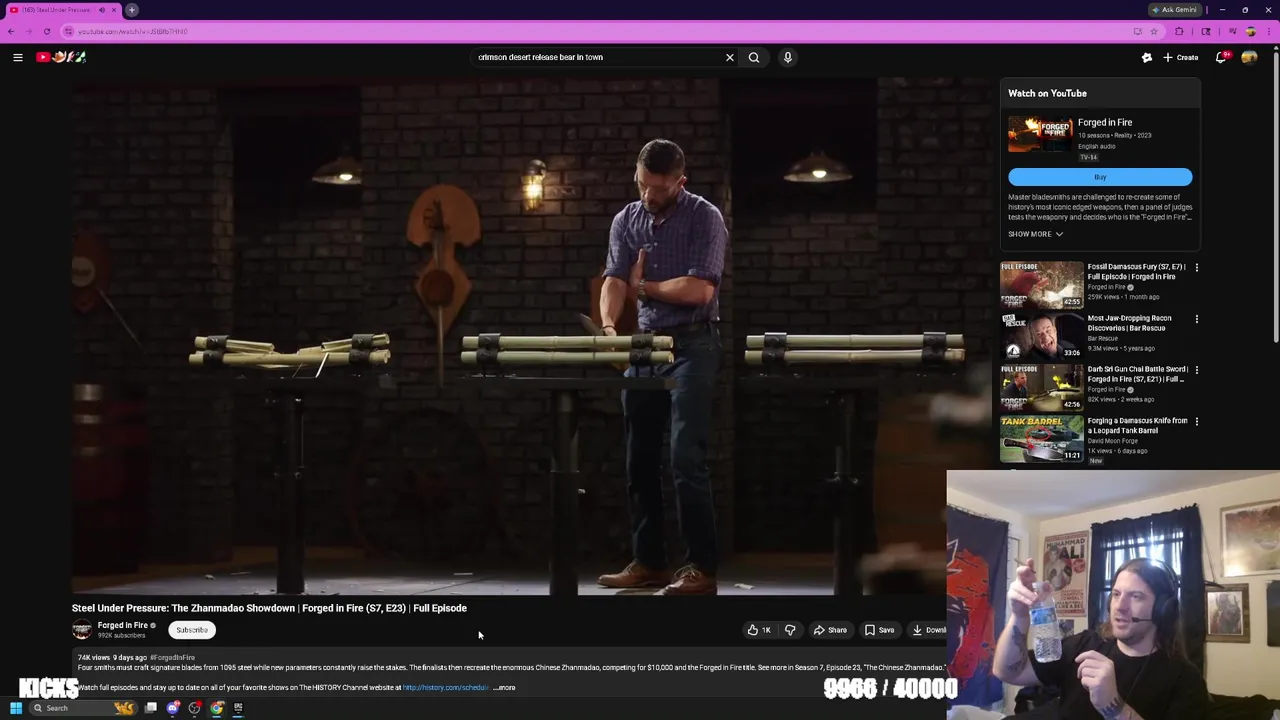Click the Ask Gemini button
Screen dimensions: 1280x720
(x=1175, y=10)
